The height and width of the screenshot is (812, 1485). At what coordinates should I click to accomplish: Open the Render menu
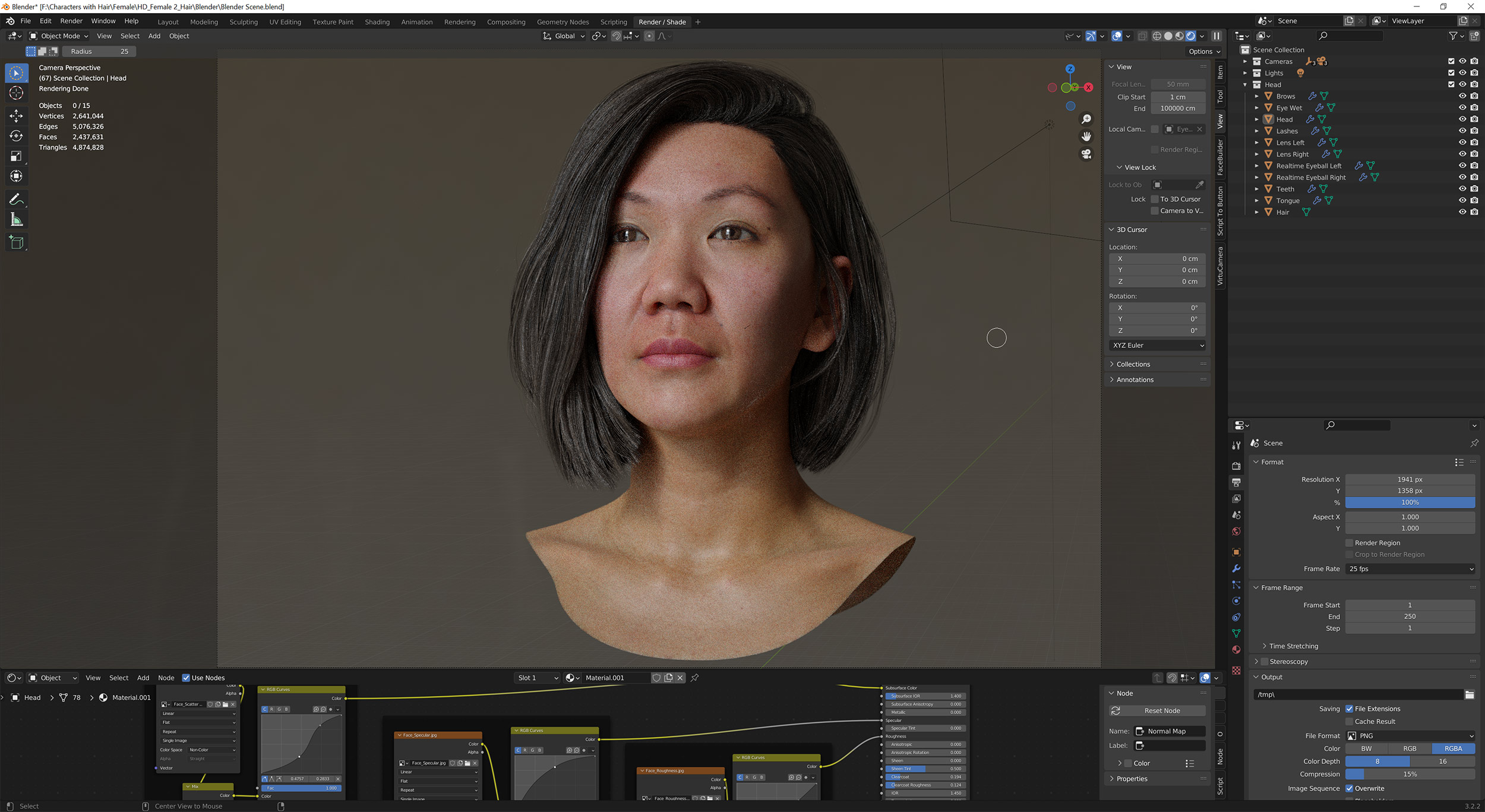click(x=71, y=20)
